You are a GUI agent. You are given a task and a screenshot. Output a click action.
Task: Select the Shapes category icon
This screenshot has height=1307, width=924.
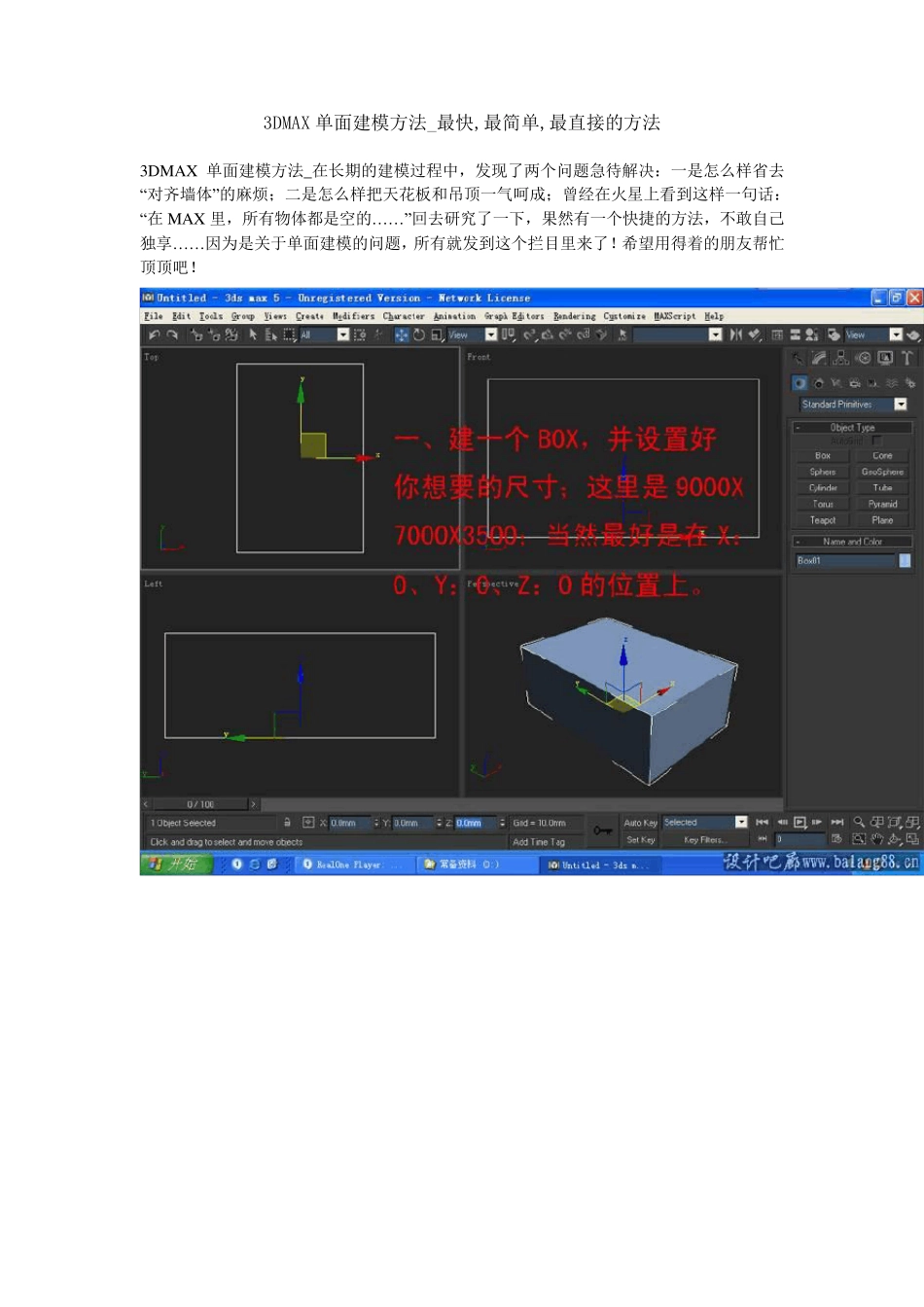click(818, 383)
